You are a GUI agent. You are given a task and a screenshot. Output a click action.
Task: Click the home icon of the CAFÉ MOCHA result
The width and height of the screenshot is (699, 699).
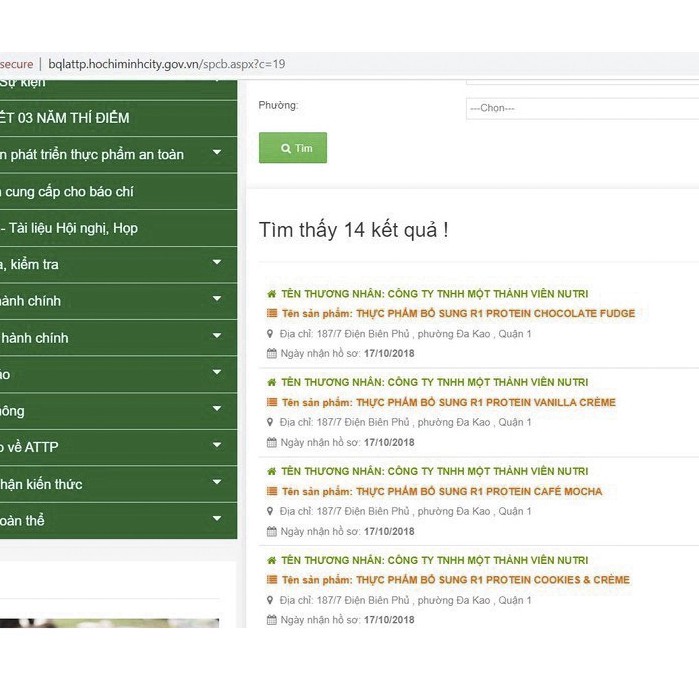coord(271,471)
